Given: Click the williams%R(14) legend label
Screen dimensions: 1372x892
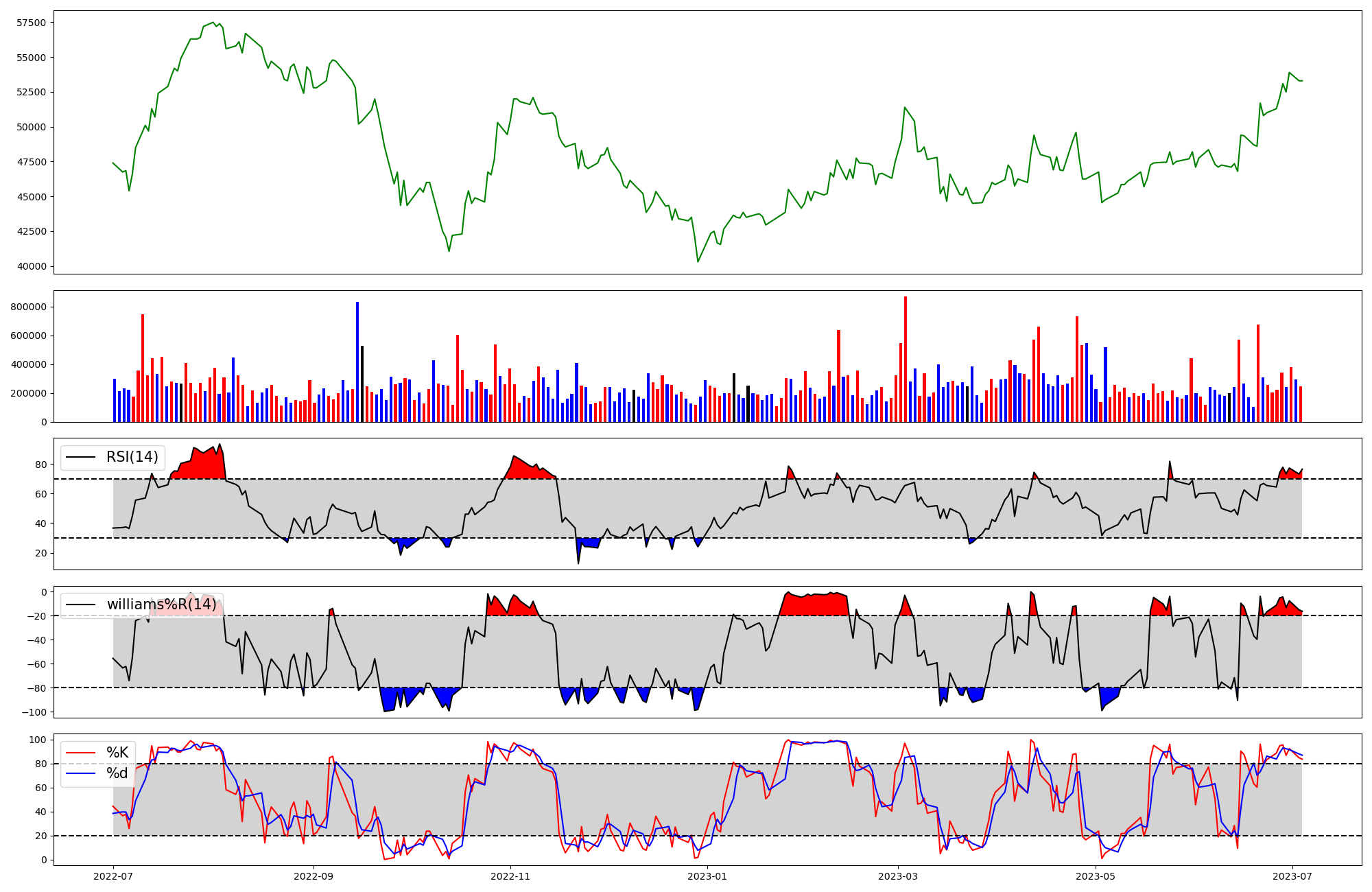Looking at the screenshot, I should pyautogui.click(x=161, y=605).
